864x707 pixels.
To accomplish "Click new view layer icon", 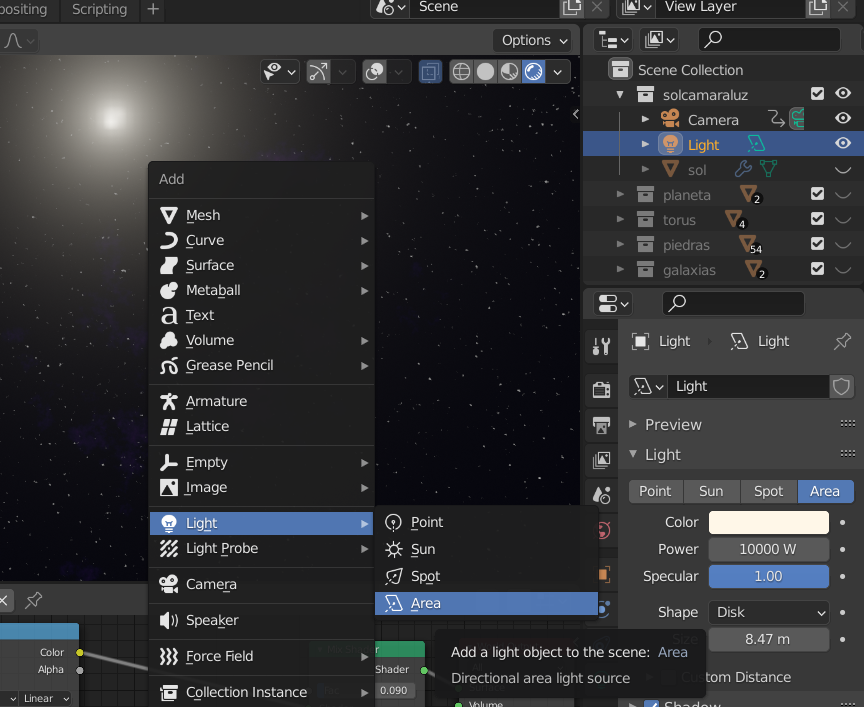I will coord(818,7).
